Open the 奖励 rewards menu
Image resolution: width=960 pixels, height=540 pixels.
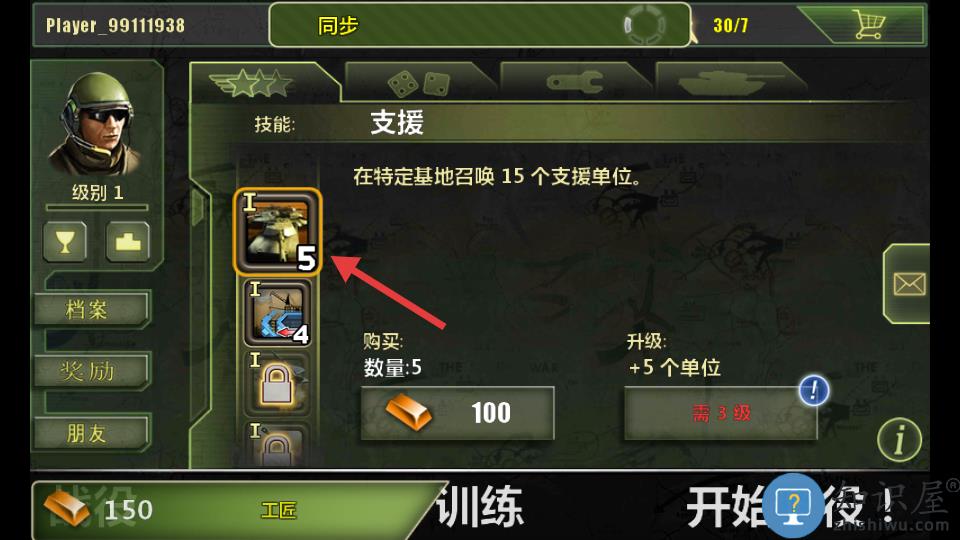pyautogui.click(x=91, y=371)
